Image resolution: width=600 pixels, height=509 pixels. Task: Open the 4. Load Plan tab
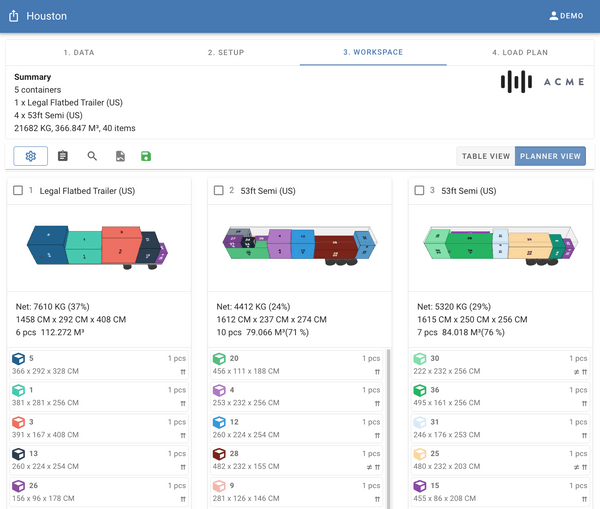(518, 52)
